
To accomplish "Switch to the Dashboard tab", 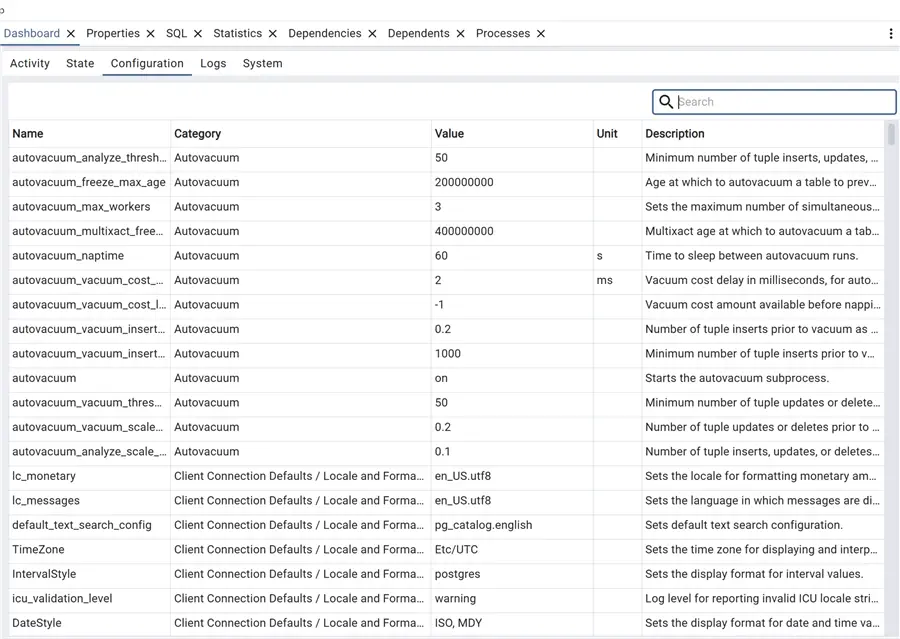I will [x=32, y=33].
